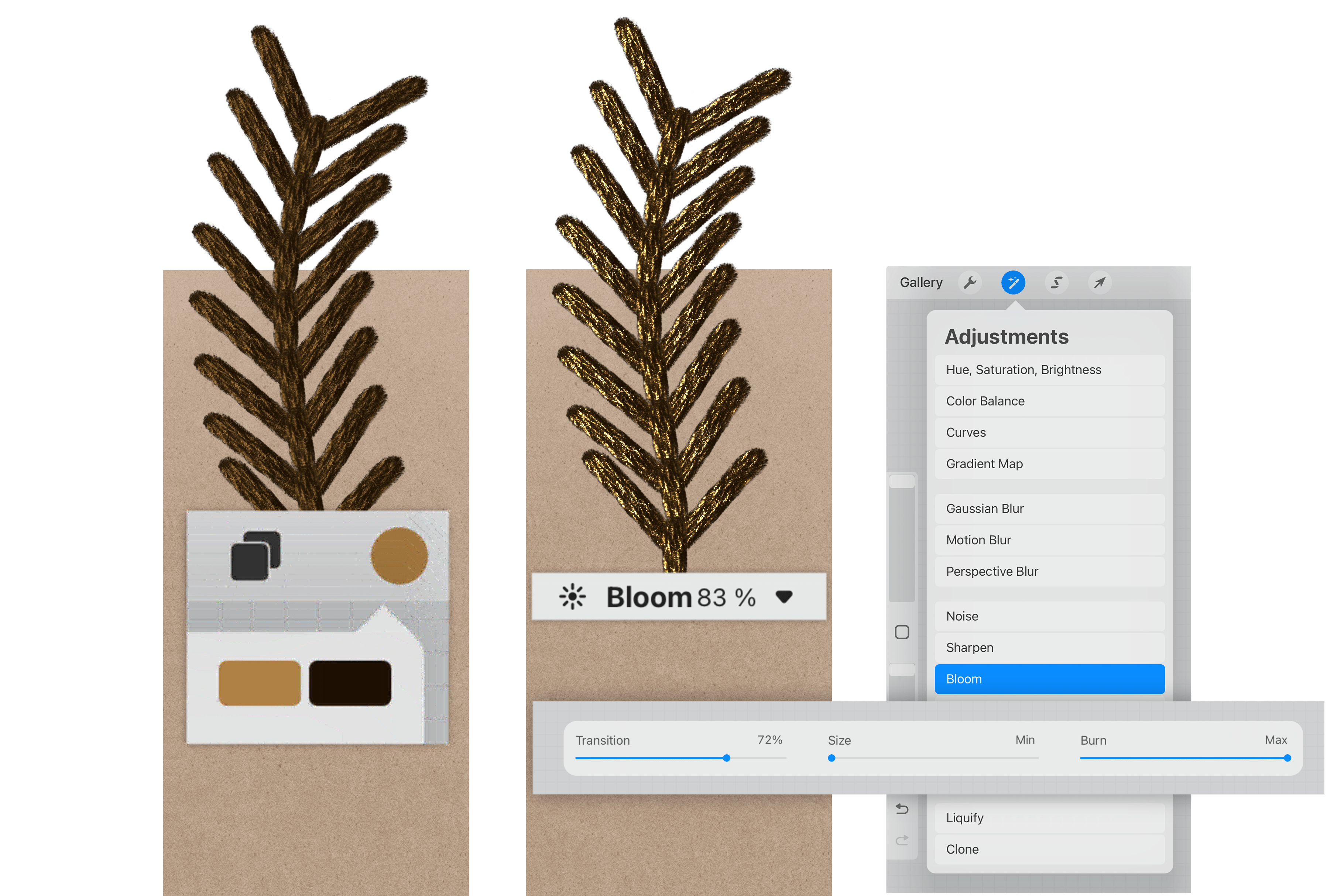Click the Burn slider handle at Max
Viewport: 1344px width, 896px height.
(1288, 758)
